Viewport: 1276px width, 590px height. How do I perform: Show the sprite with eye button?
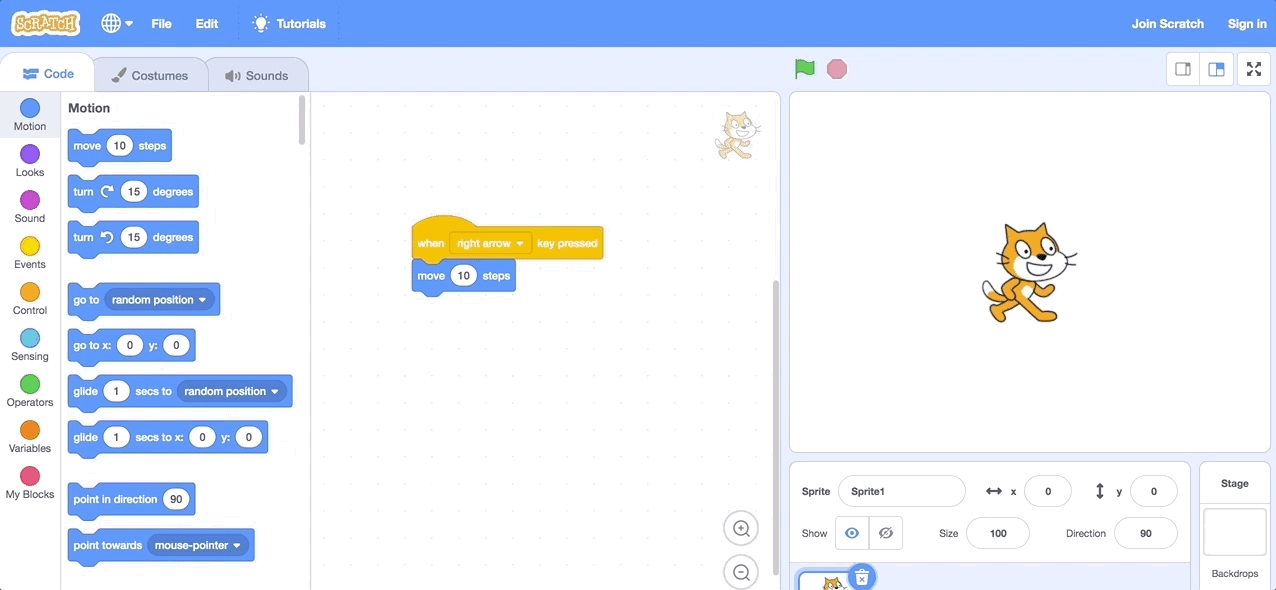[x=852, y=533]
